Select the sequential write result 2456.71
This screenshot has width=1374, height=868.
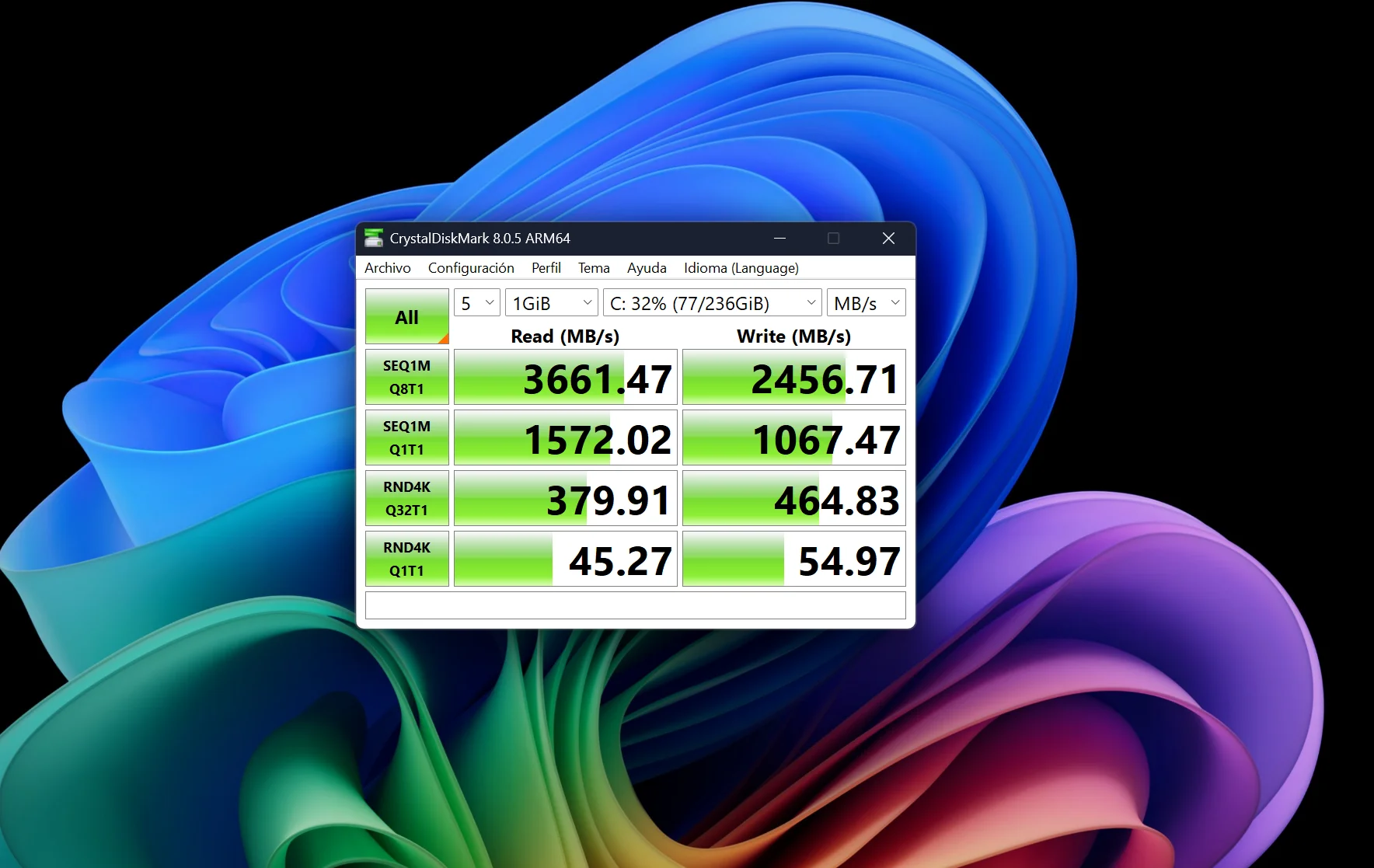coord(793,377)
